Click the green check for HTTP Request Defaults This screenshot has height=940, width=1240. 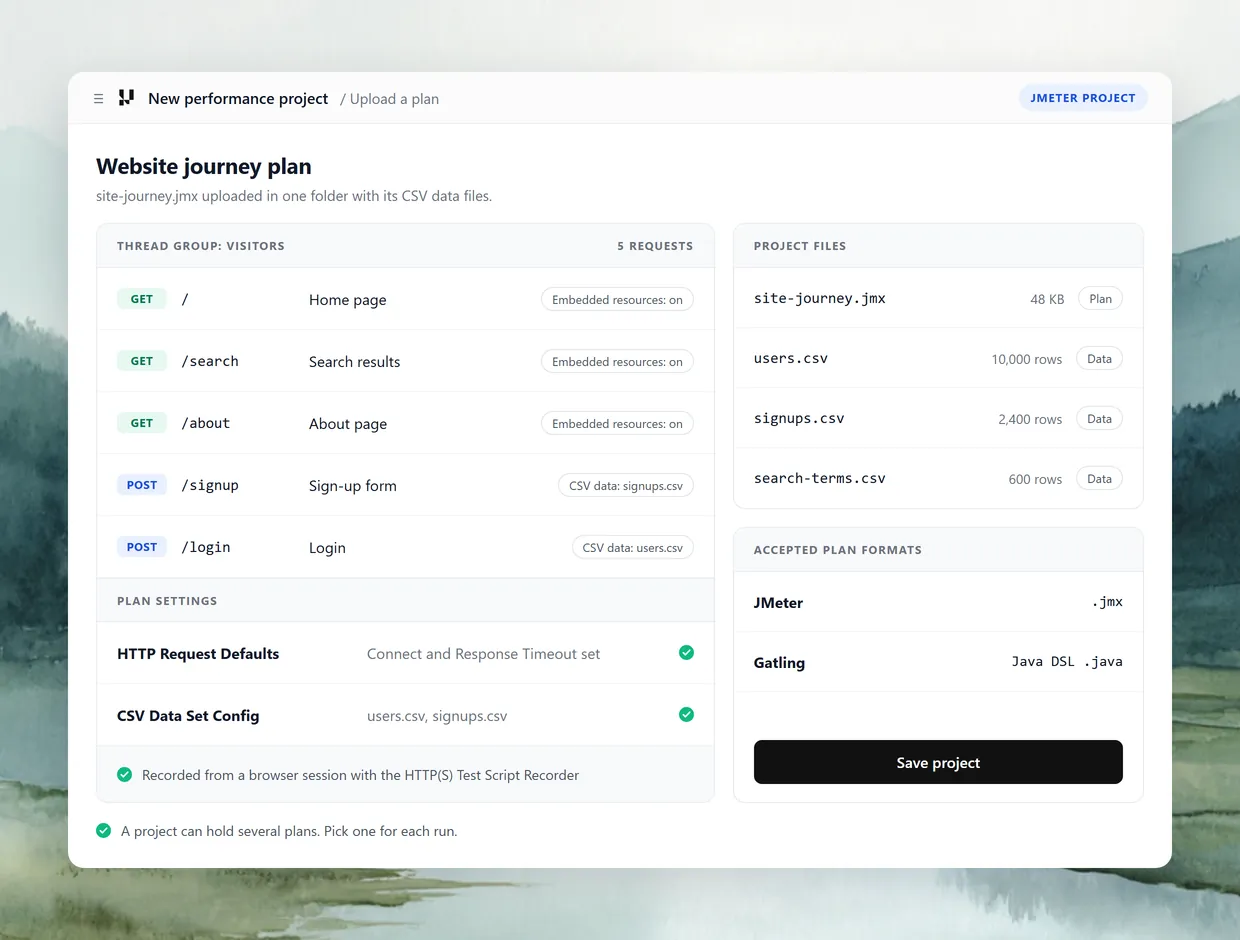point(686,653)
